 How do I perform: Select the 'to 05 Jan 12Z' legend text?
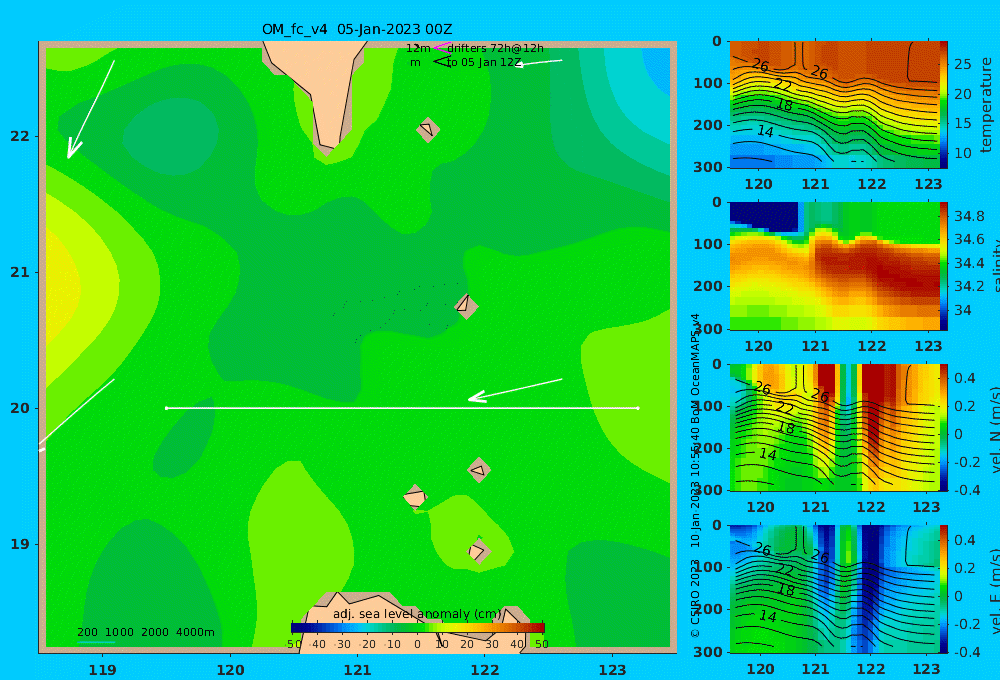coord(484,63)
